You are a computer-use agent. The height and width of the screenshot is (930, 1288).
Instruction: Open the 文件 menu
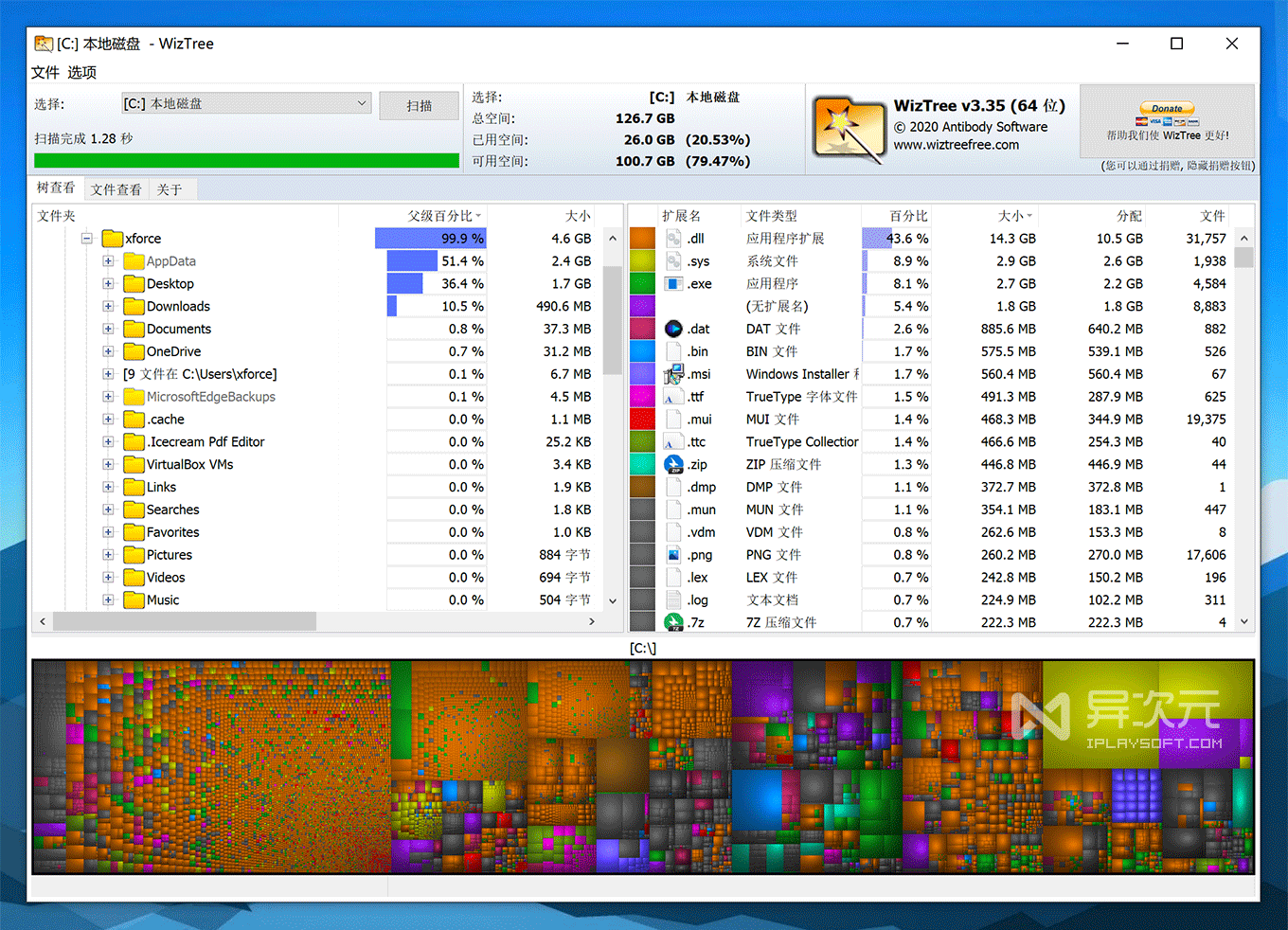[x=45, y=72]
